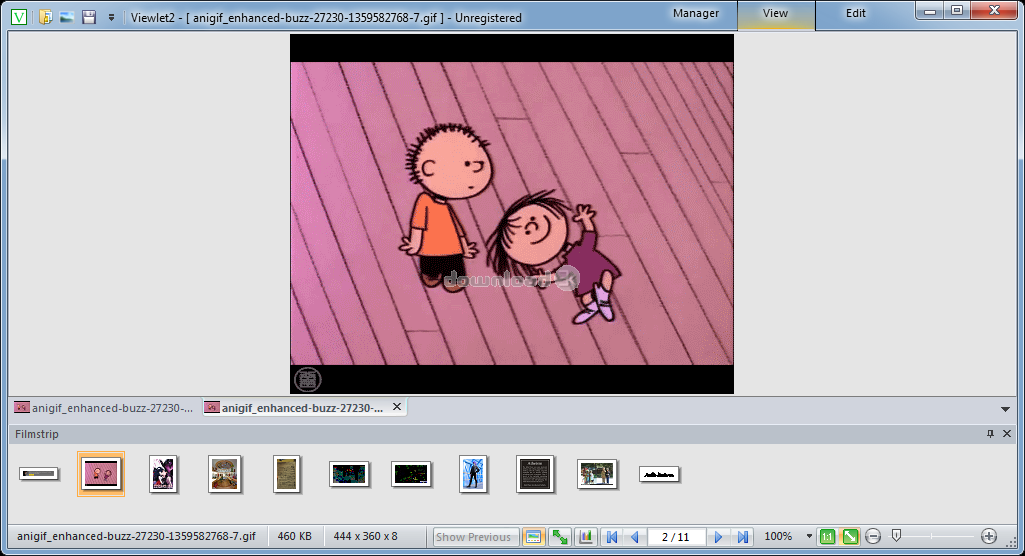Save image with the floppy disk icon
Image resolution: width=1025 pixels, height=556 pixels.
coord(89,17)
